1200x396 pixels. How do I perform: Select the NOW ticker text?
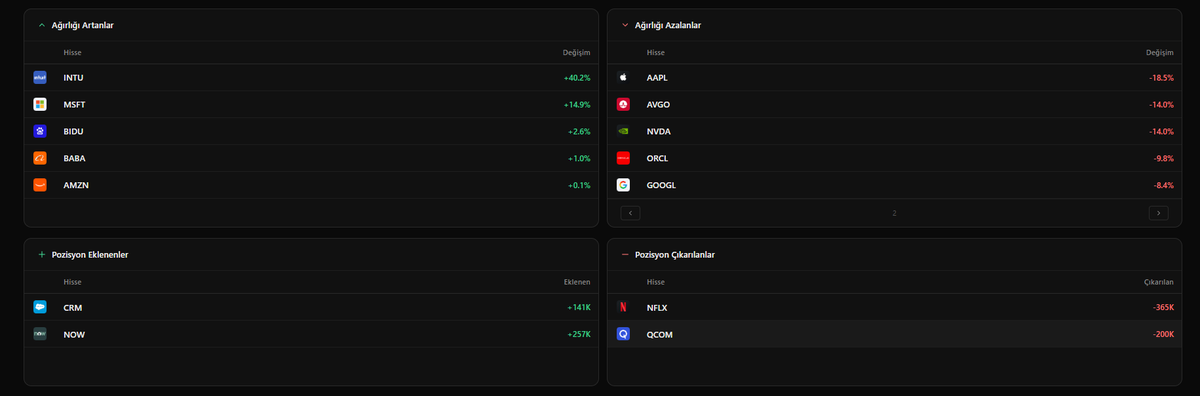(74, 334)
